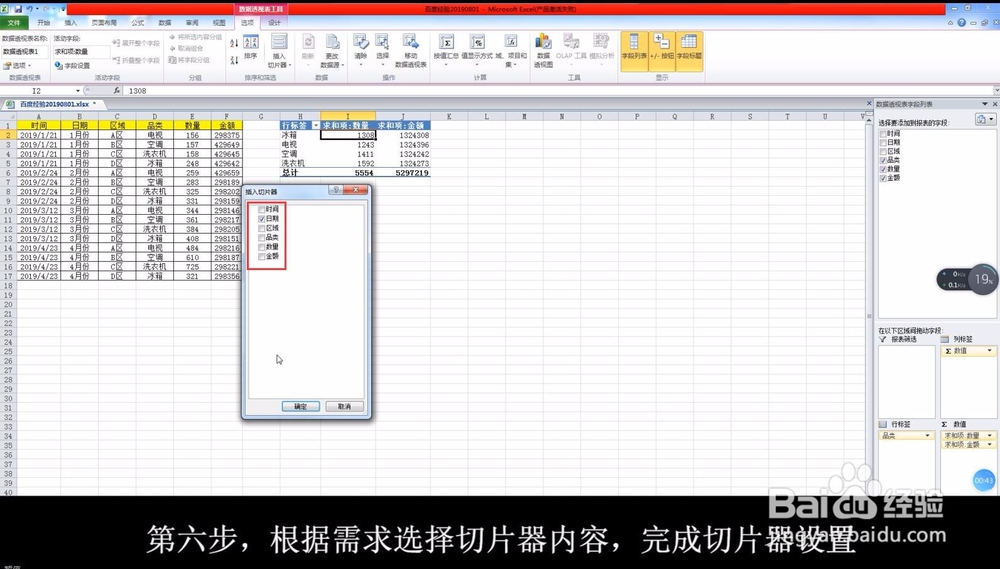
Task: Open the 行标签 filter dropdown in pivot table
Action: (315, 126)
